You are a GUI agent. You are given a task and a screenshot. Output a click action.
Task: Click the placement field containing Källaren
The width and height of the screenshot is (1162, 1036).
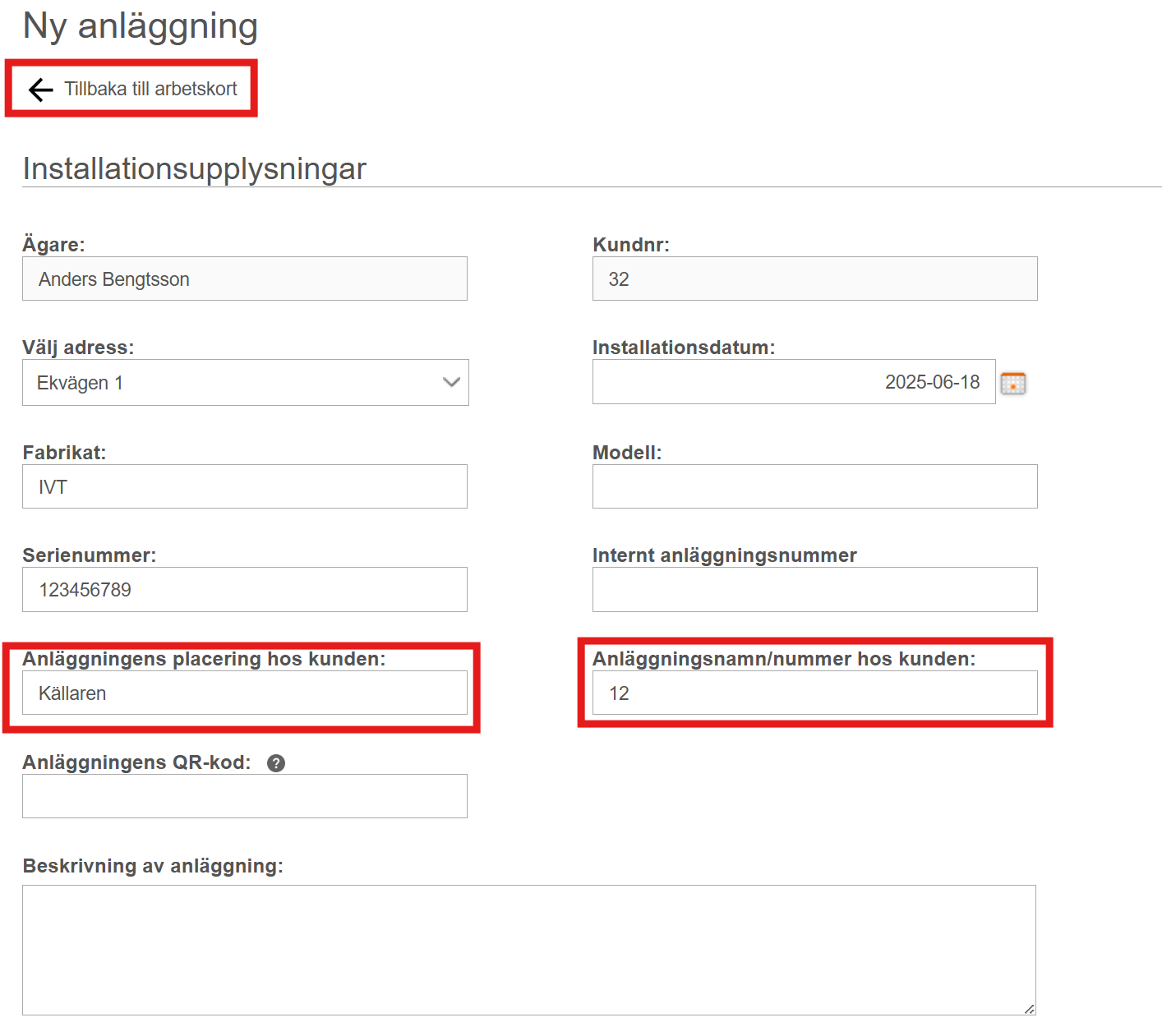point(245,693)
